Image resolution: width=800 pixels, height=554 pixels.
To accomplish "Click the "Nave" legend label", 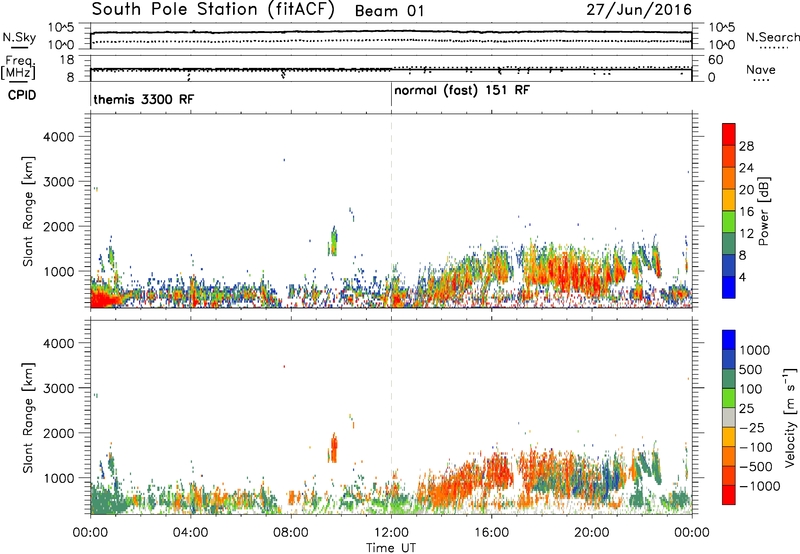I will point(761,69).
